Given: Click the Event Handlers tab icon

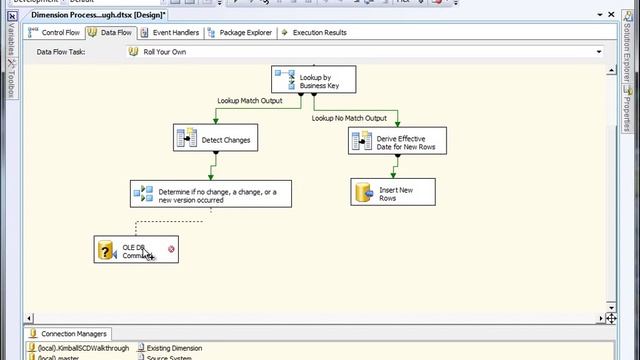Looking at the screenshot, I should (x=144, y=33).
